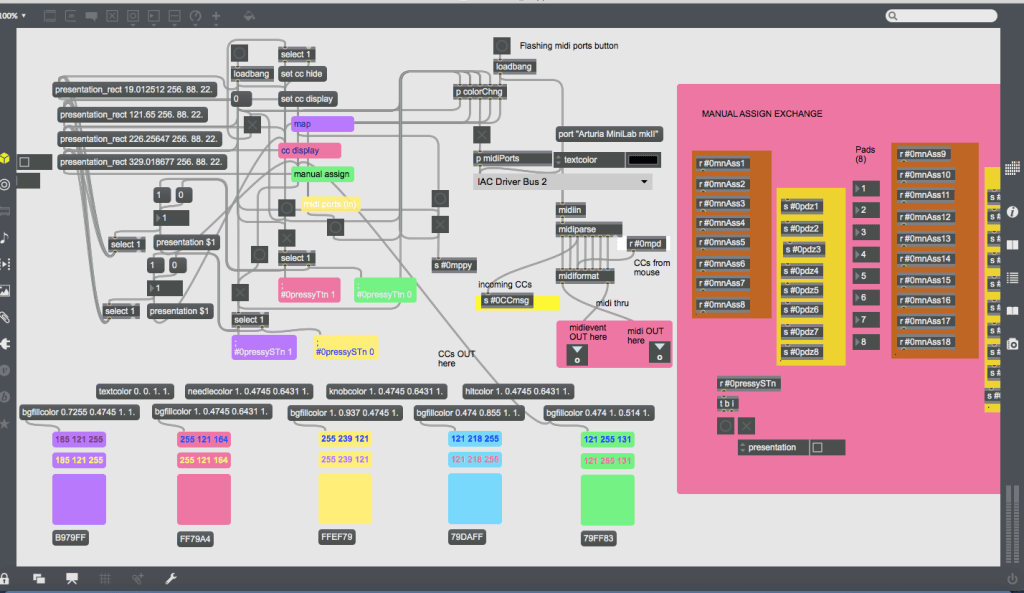Image resolution: width=1024 pixels, height=593 pixels.
Task: Click the purple B979FF color swatch
Action: coord(79,499)
